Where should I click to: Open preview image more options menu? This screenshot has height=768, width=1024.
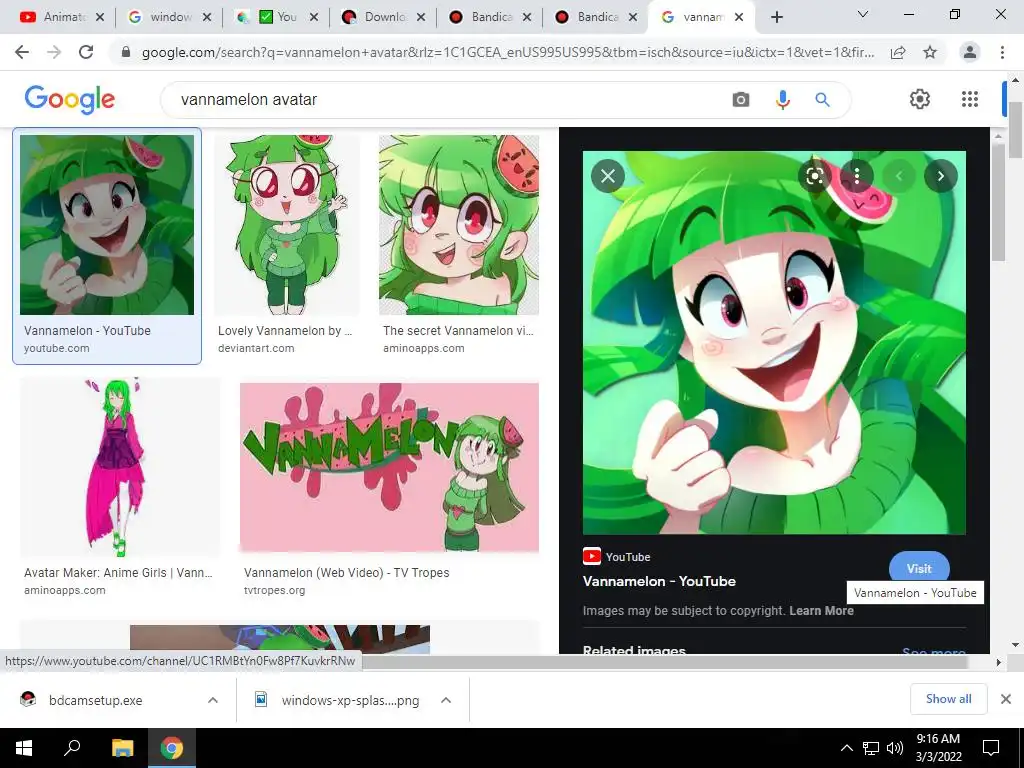click(857, 176)
